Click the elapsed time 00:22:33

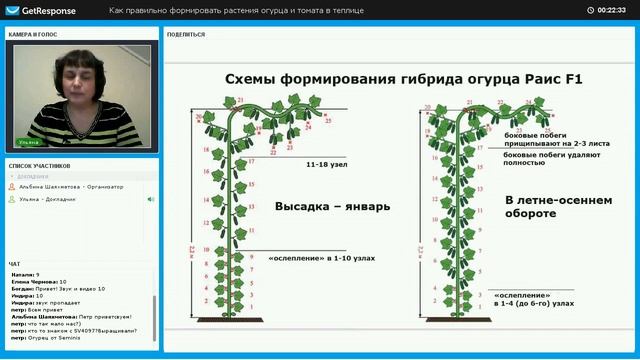click(x=611, y=10)
